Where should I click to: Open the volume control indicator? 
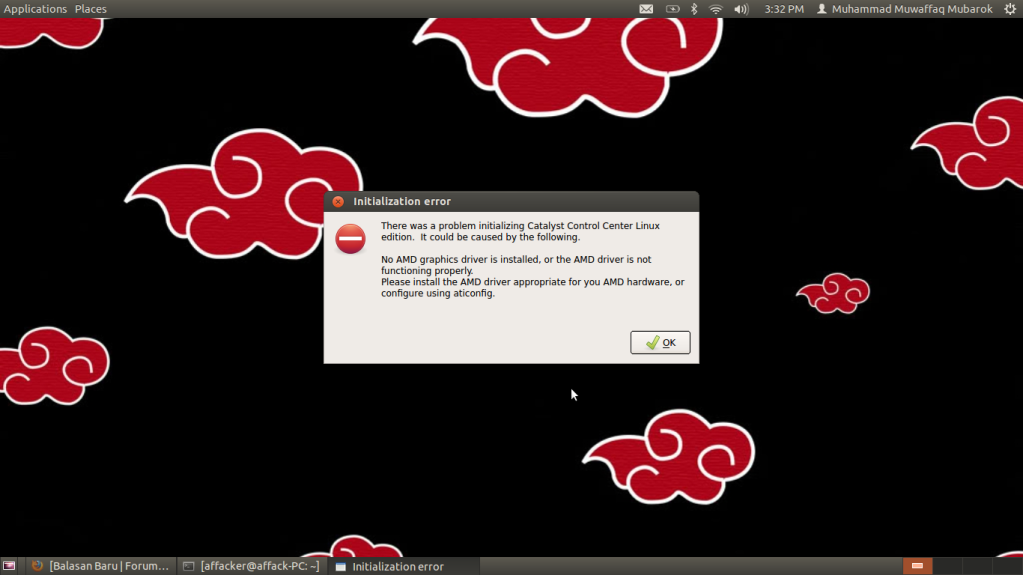[741, 9]
